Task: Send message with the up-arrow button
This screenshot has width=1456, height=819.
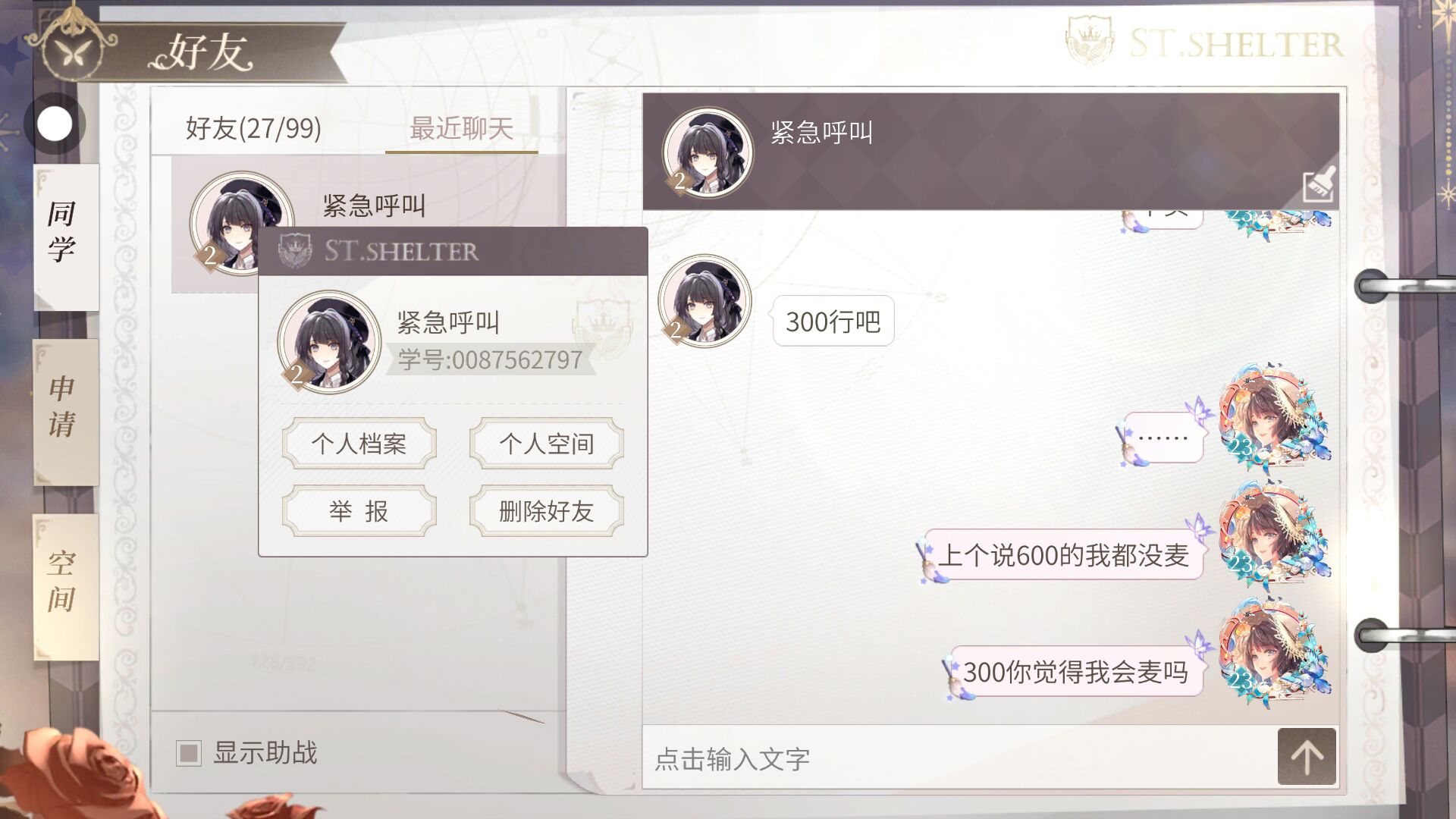Action: coord(1307,756)
